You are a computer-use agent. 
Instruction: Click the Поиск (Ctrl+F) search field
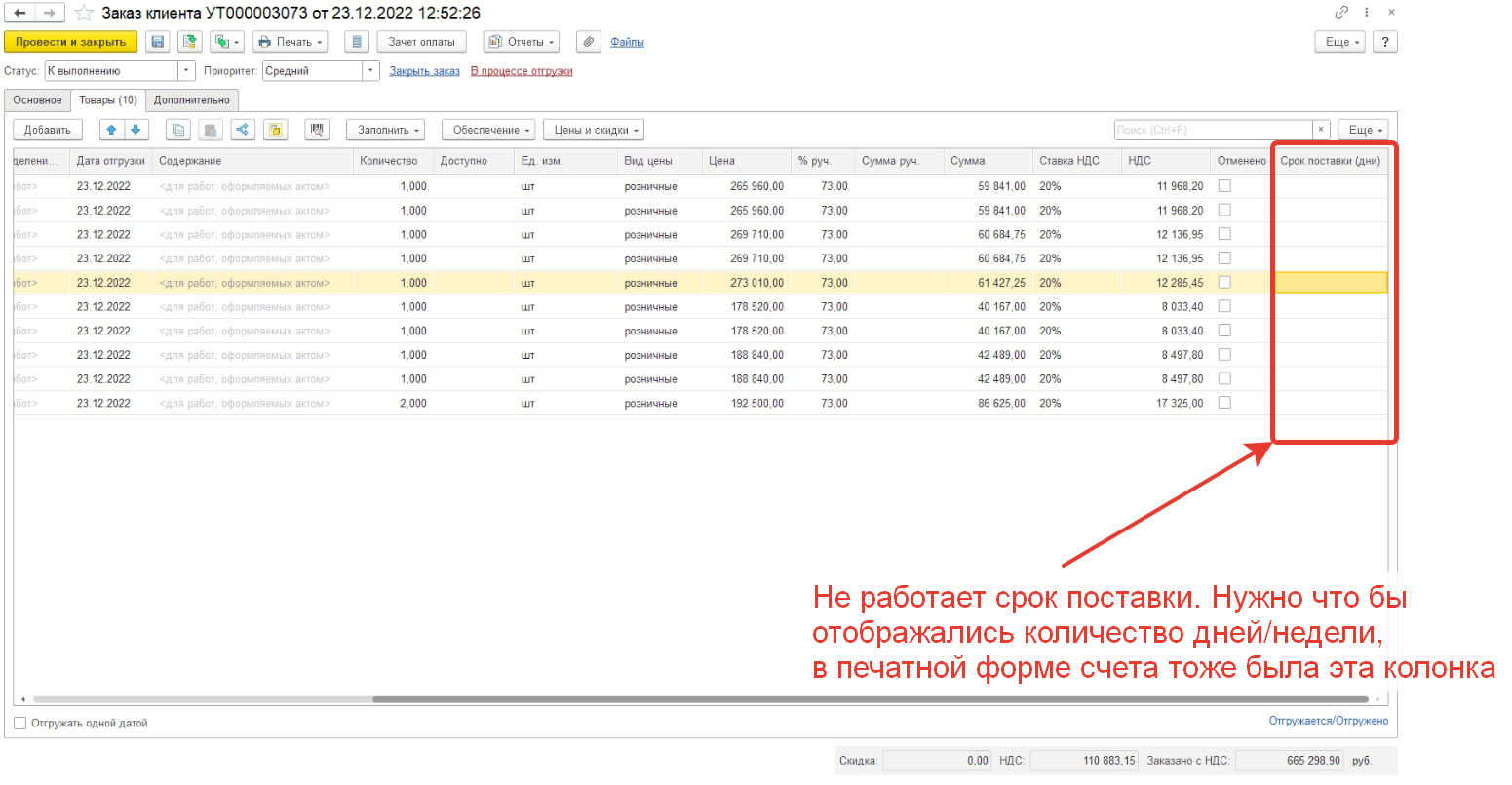click(x=1212, y=130)
